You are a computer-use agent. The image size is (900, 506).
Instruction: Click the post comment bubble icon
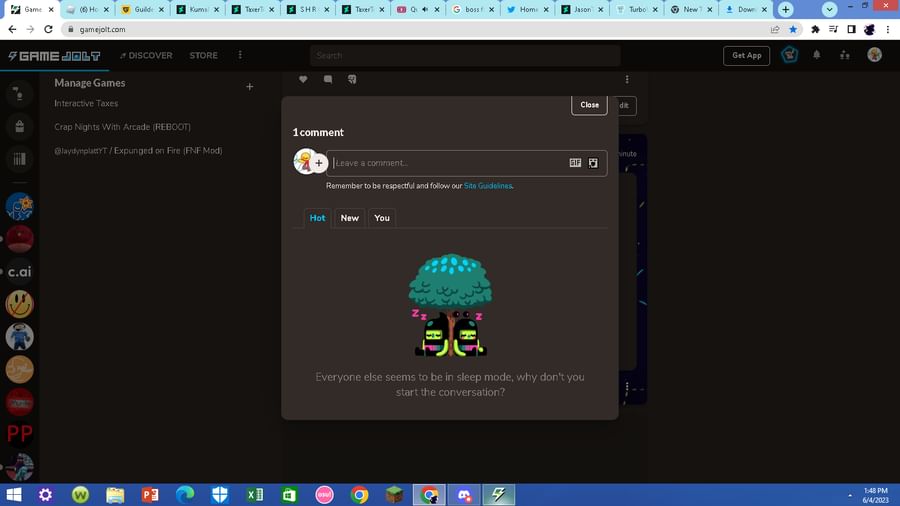coord(328,79)
